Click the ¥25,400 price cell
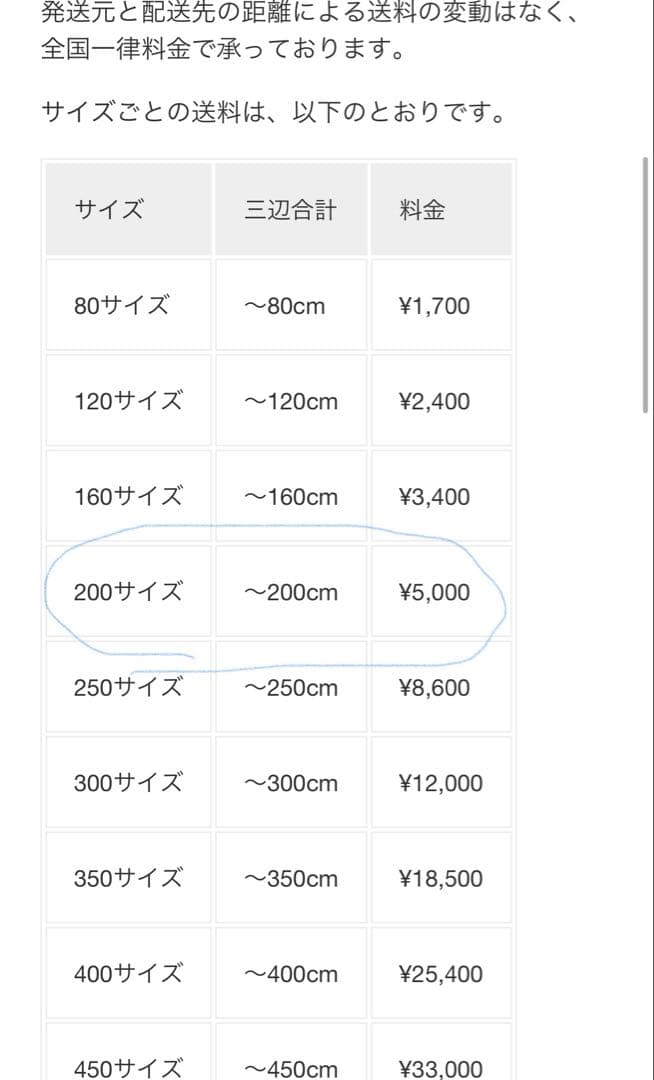Image resolution: width=654 pixels, height=1080 pixels. (440, 974)
